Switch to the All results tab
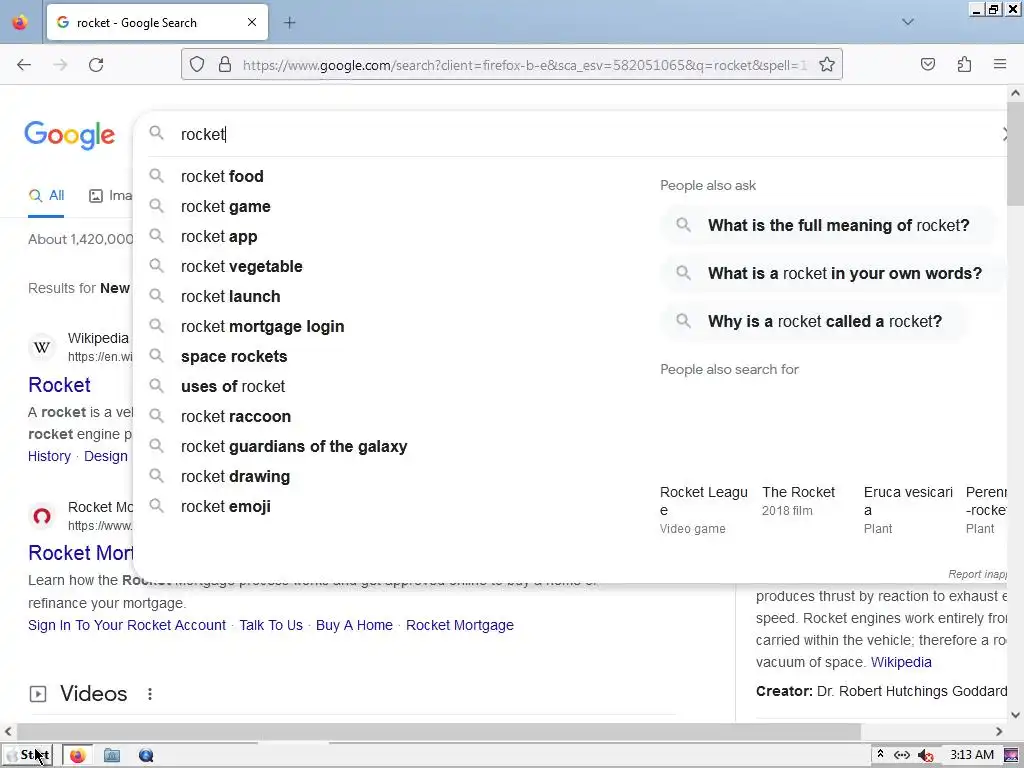 [x=46, y=195]
